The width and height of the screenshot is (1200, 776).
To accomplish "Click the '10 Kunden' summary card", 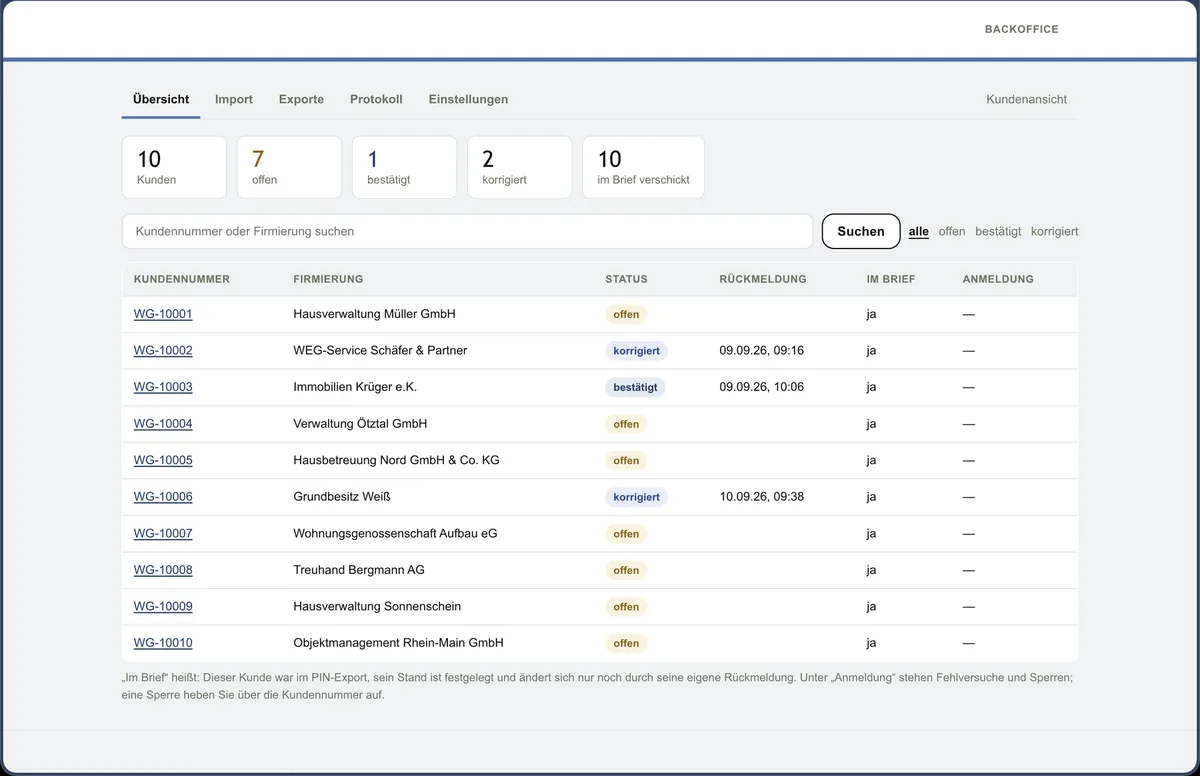I will coord(174,167).
